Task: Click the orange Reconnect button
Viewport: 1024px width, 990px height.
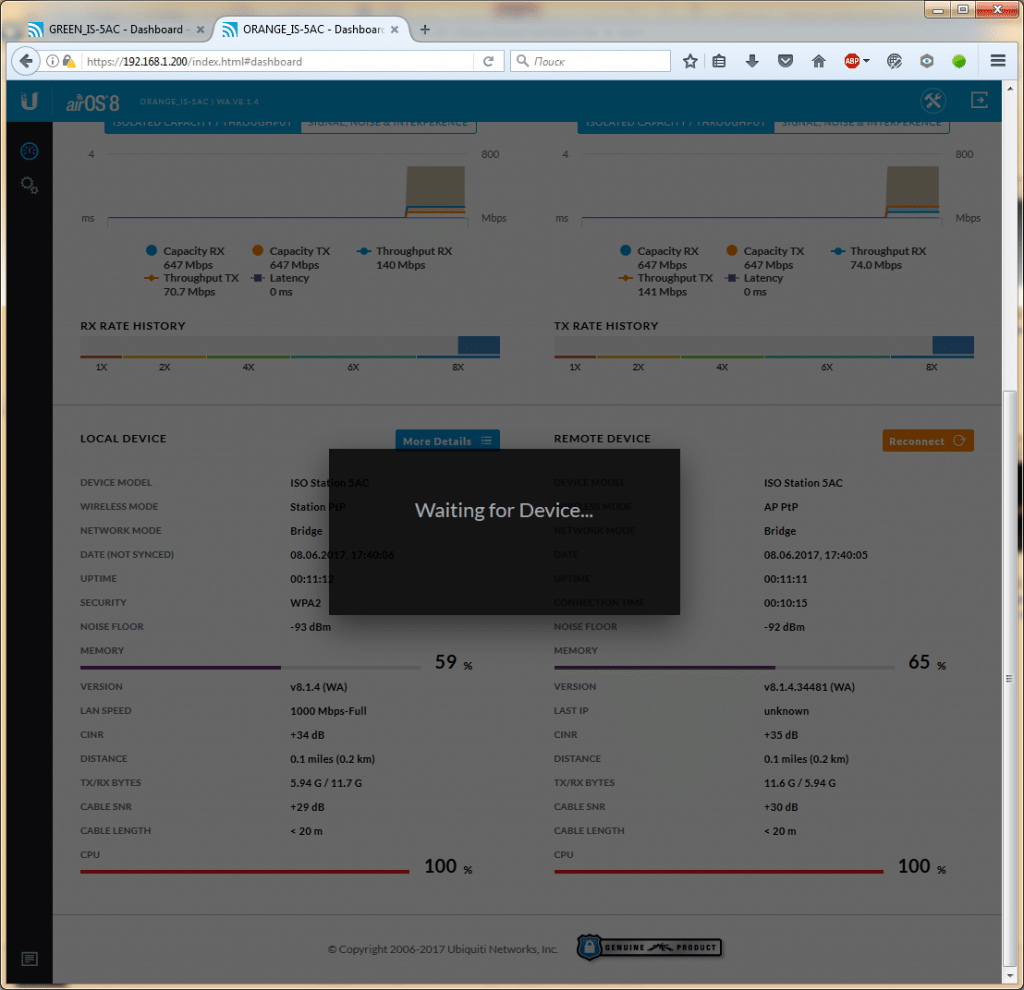Action: tap(927, 441)
